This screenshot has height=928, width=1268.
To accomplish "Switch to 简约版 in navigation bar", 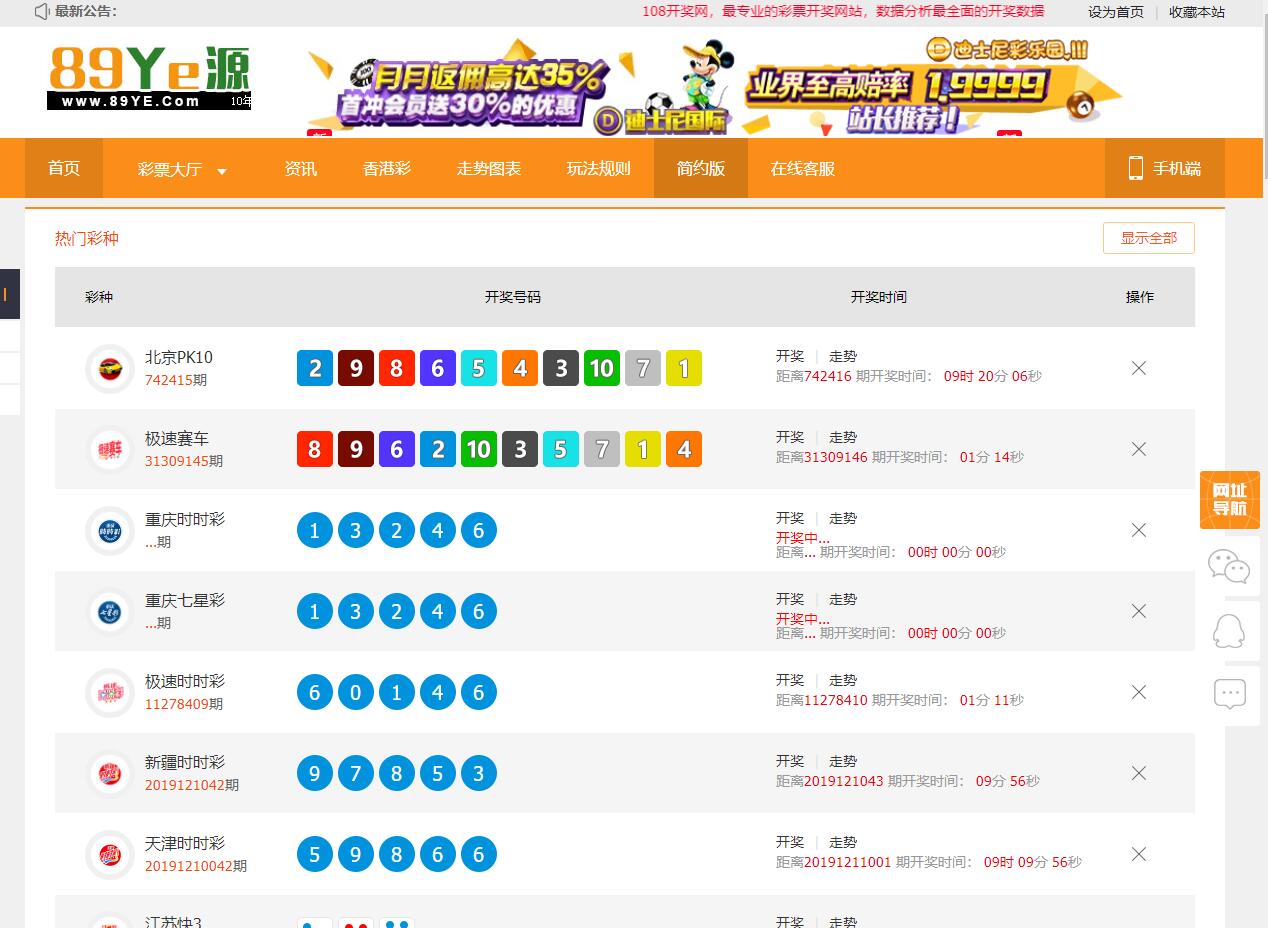I will (701, 168).
